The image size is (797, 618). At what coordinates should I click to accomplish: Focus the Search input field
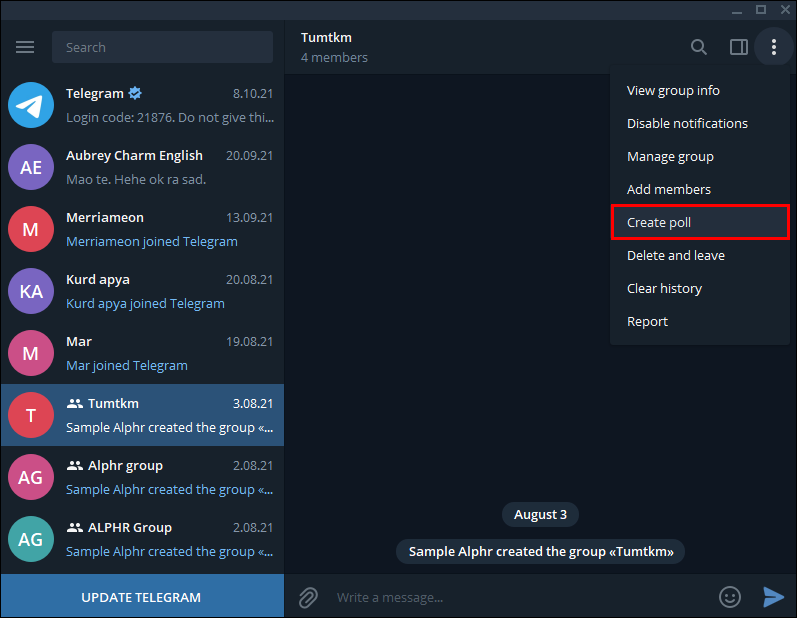click(x=162, y=47)
